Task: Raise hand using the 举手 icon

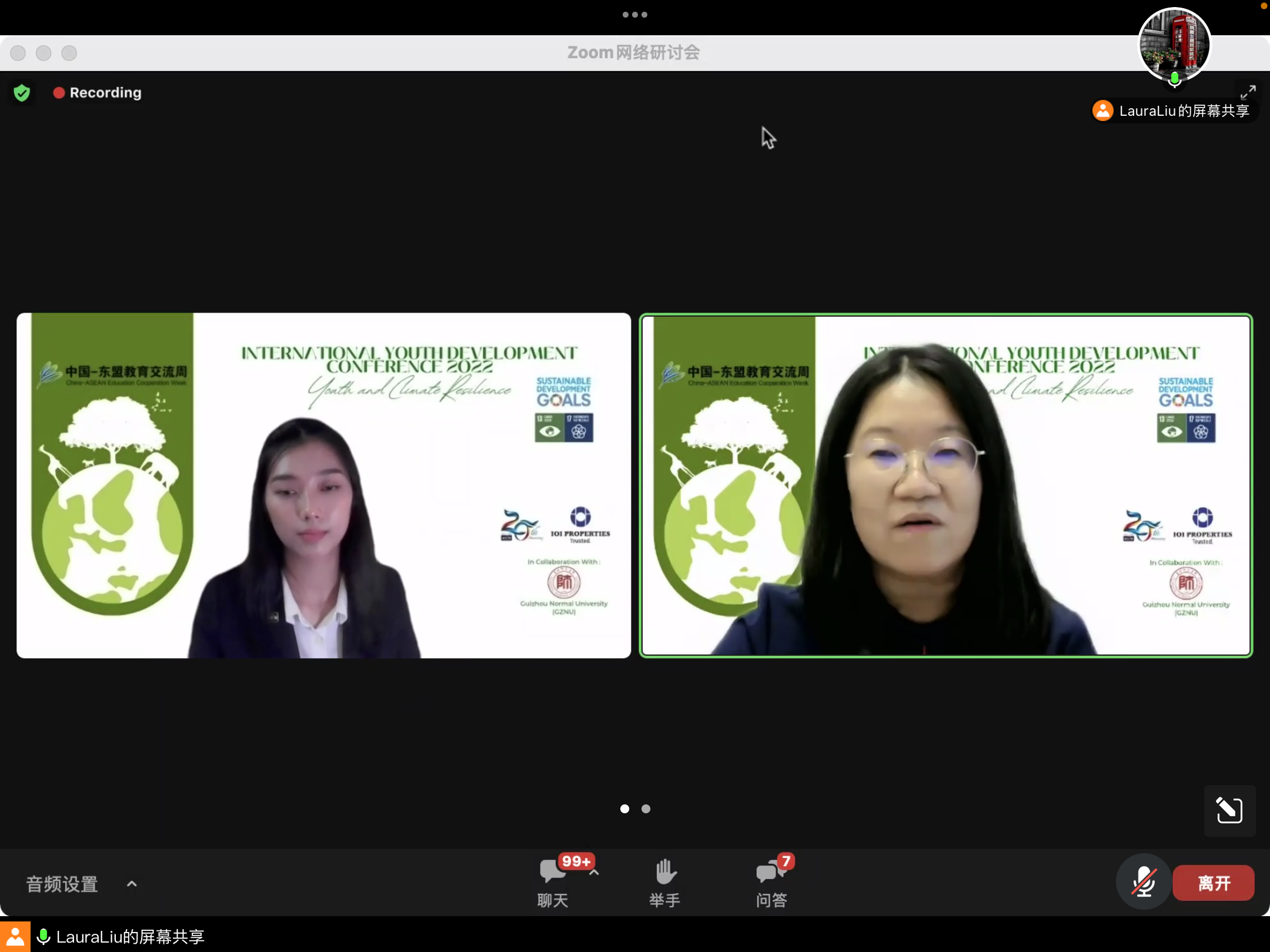Action: pyautogui.click(x=666, y=872)
